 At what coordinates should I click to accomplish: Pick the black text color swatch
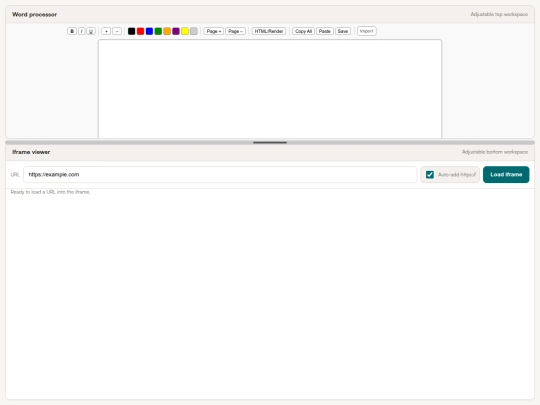132,31
